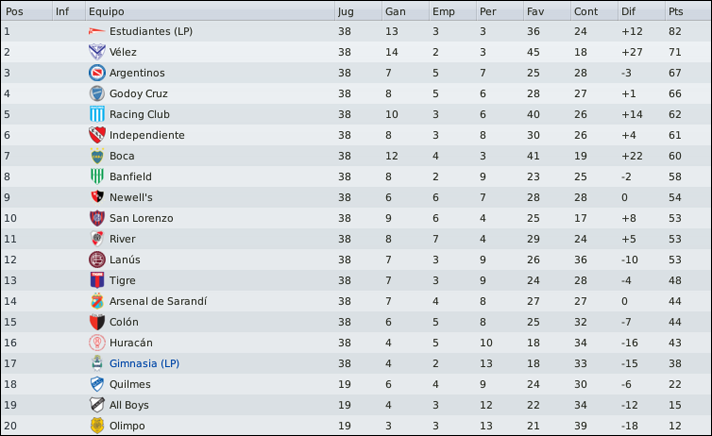Click the Racing Club striped crest

pos(97,114)
